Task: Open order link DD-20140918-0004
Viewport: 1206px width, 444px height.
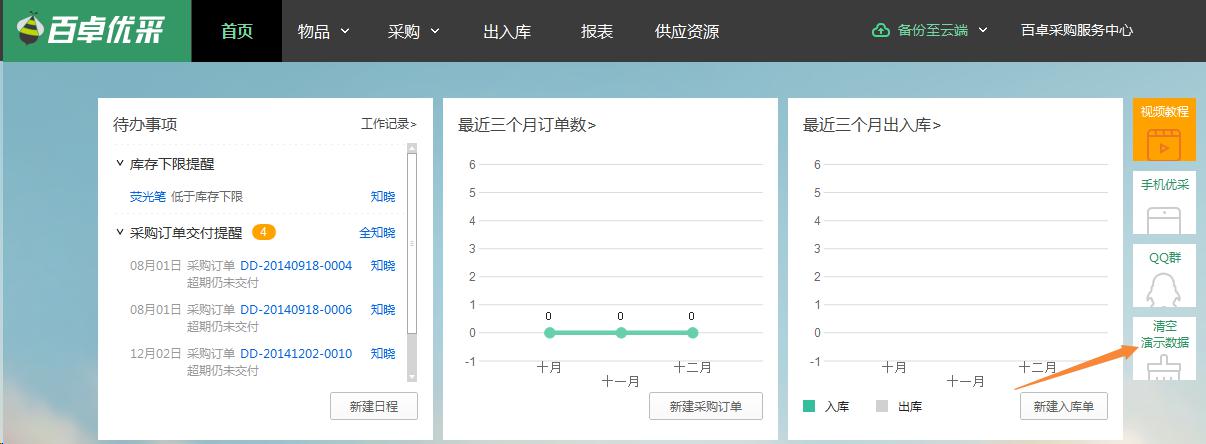Action: (296, 266)
